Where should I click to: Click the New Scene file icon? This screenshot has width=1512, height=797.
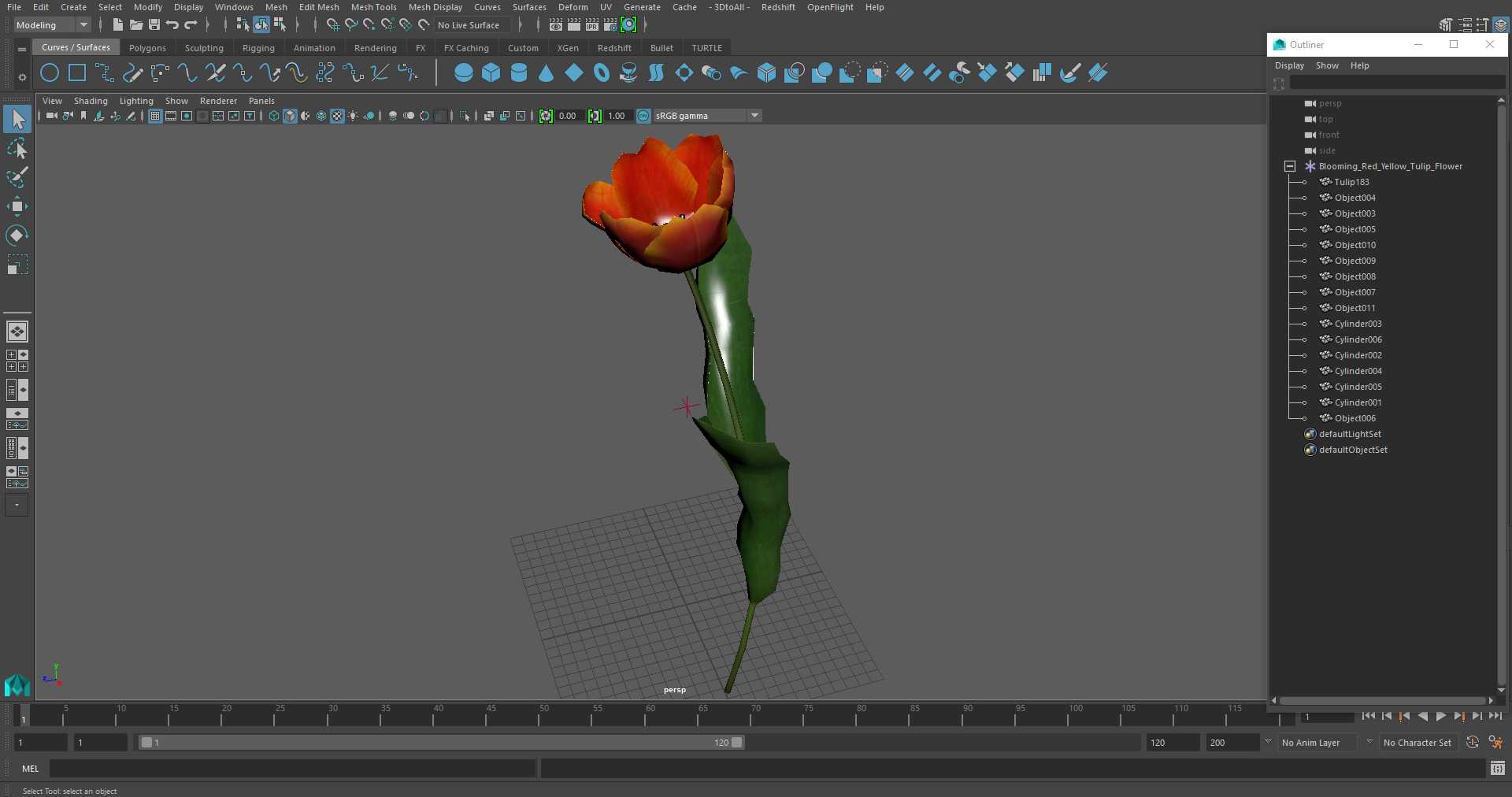tap(117, 25)
